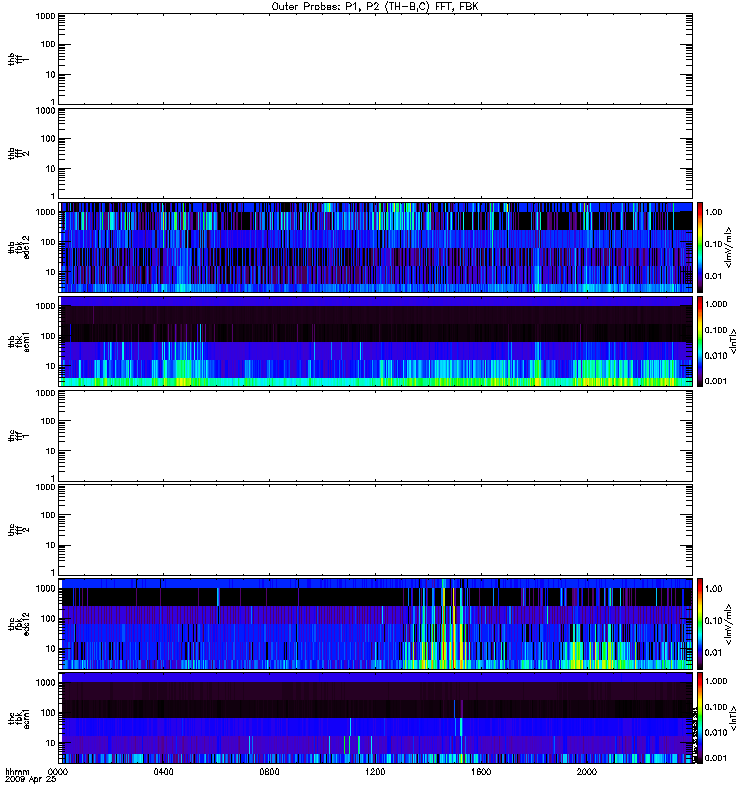The height and width of the screenshot is (800, 750).
Task: Click the thc fbk scm1 axis label
Action: pos(18,718)
